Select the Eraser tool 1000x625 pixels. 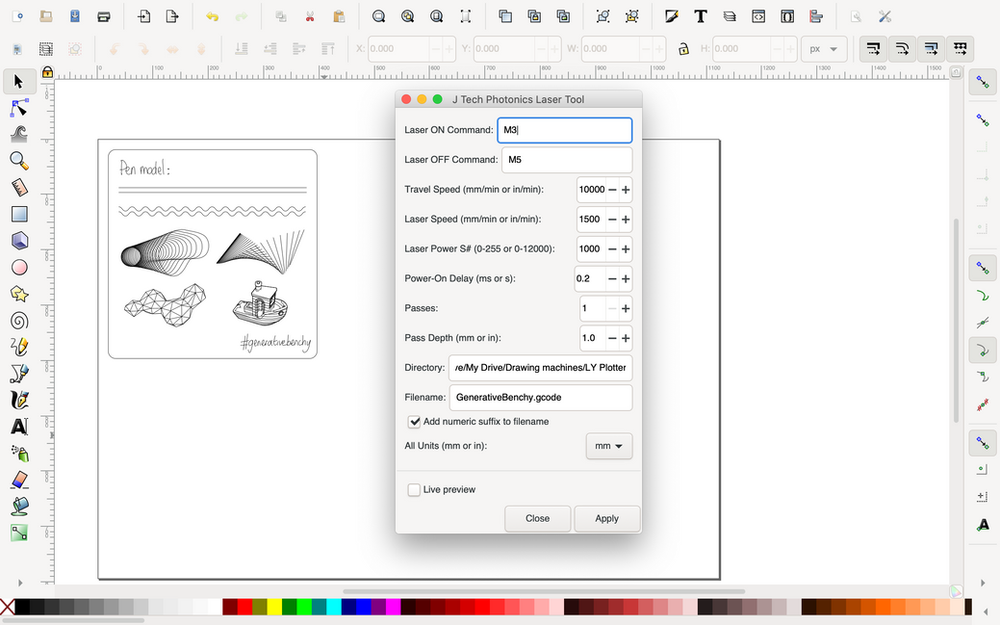coord(19,480)
